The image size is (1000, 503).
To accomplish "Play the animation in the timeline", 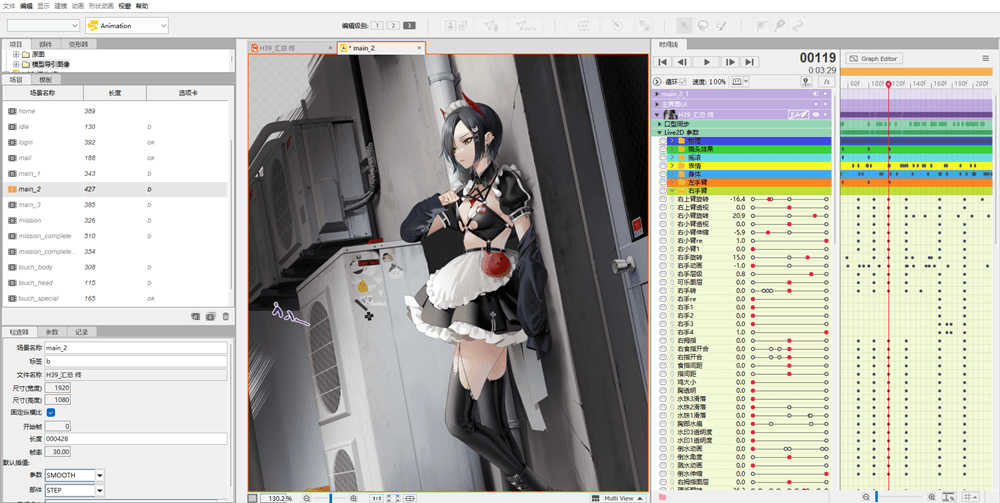I will pyautogui.click(x=706, y=62).
